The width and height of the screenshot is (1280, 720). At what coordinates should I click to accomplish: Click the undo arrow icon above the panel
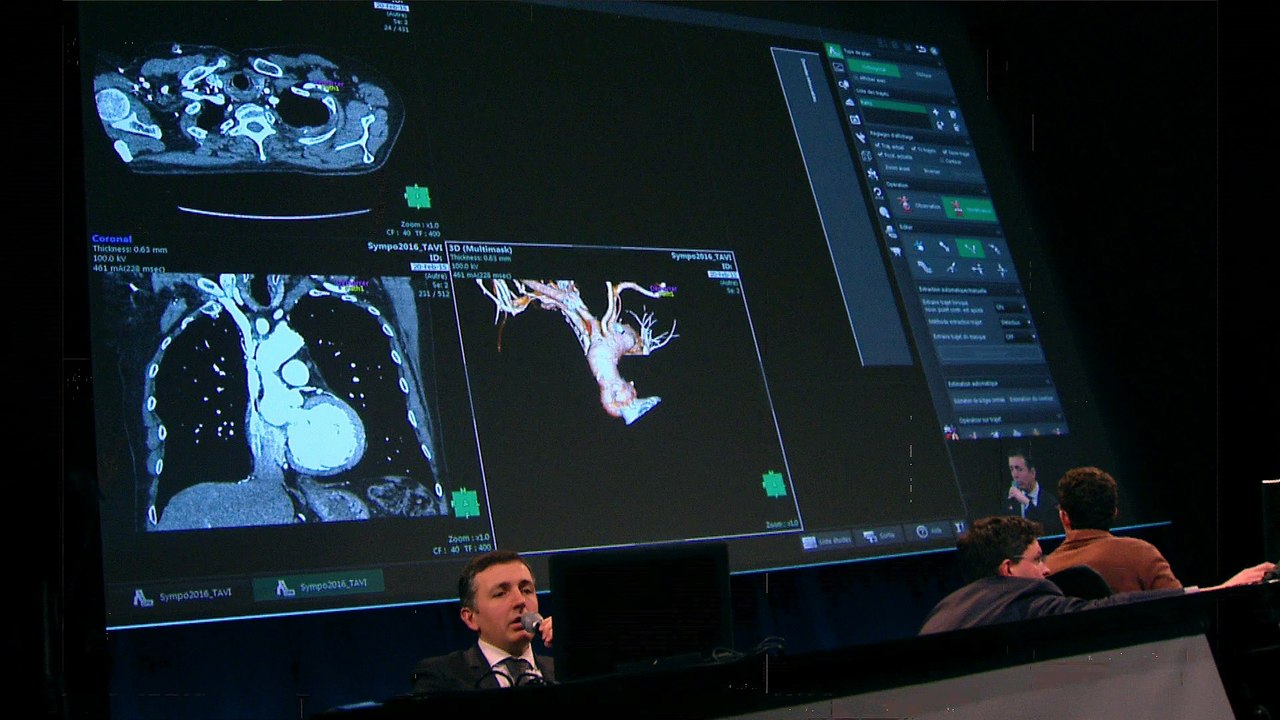[x=921, y=49]
